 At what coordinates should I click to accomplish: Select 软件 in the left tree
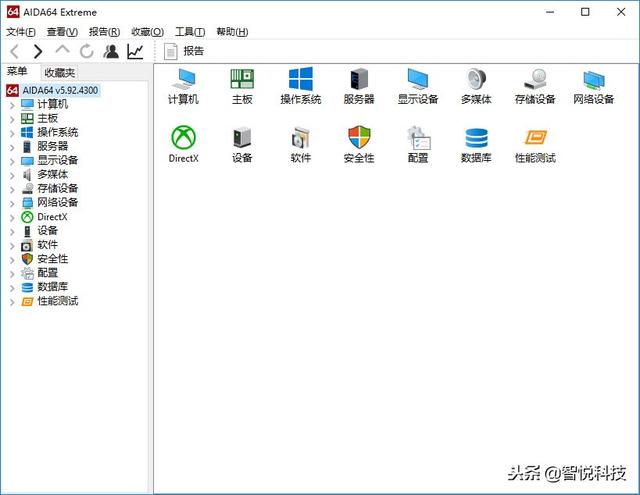coord(40,245)
